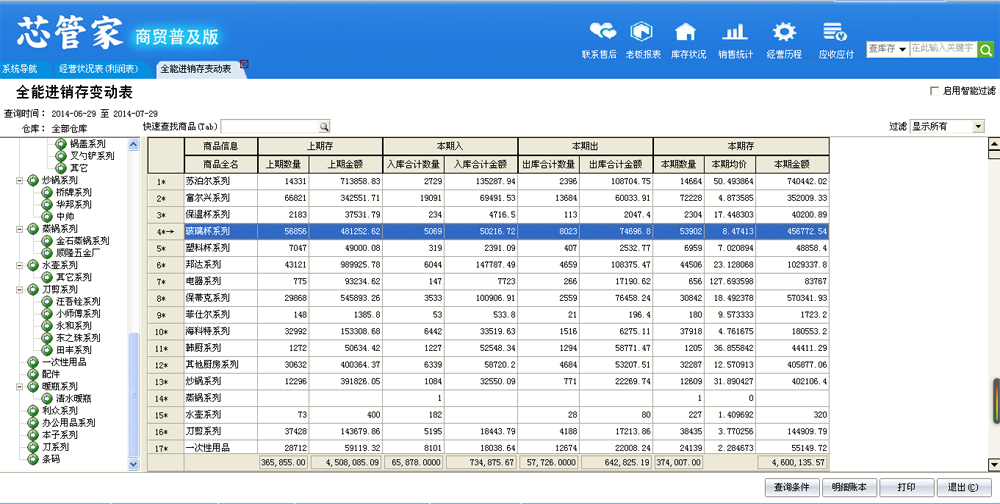The height and width of the screenshot is (504, 1000).
Task: Click the 查询条件 button
Action: [x=791, y=487]
